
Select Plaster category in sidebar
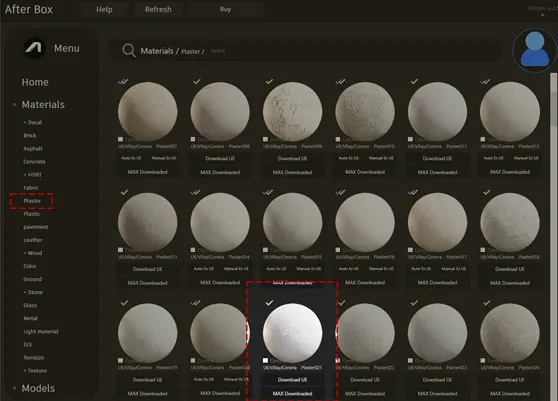[32, 201]
